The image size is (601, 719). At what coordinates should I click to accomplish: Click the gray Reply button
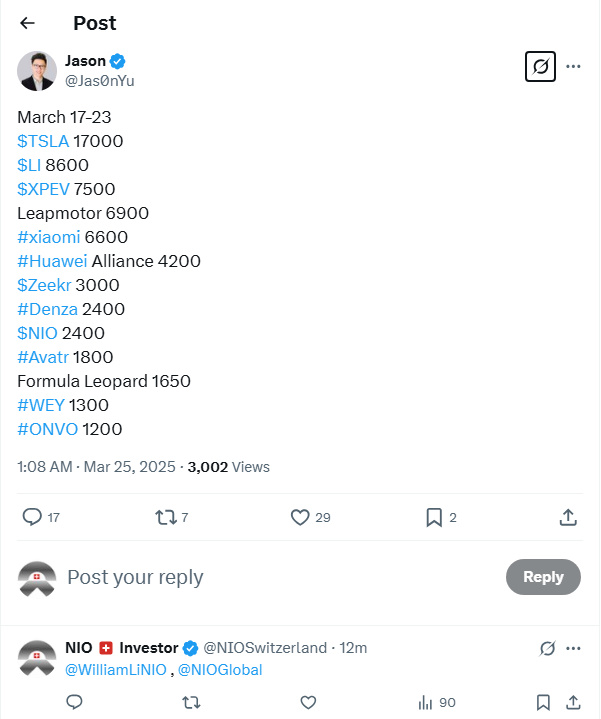[543, 577]
